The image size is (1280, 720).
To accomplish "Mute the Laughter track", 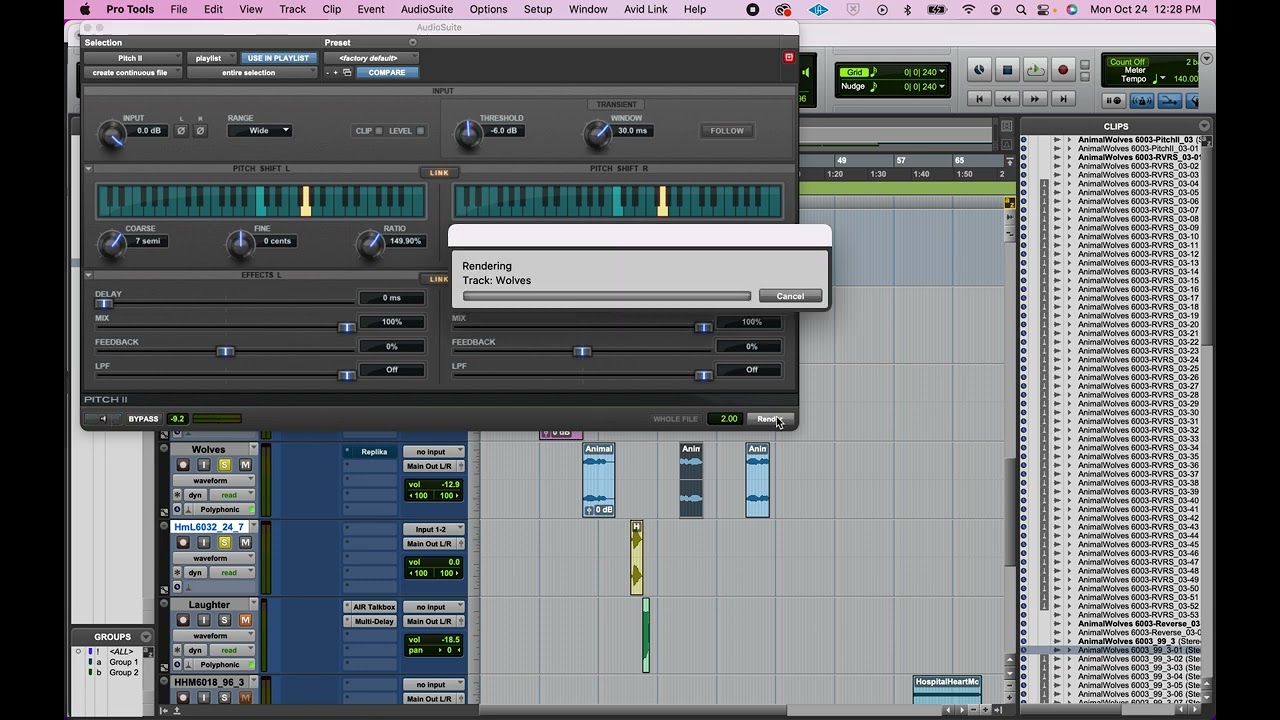I will pos(245,620).
